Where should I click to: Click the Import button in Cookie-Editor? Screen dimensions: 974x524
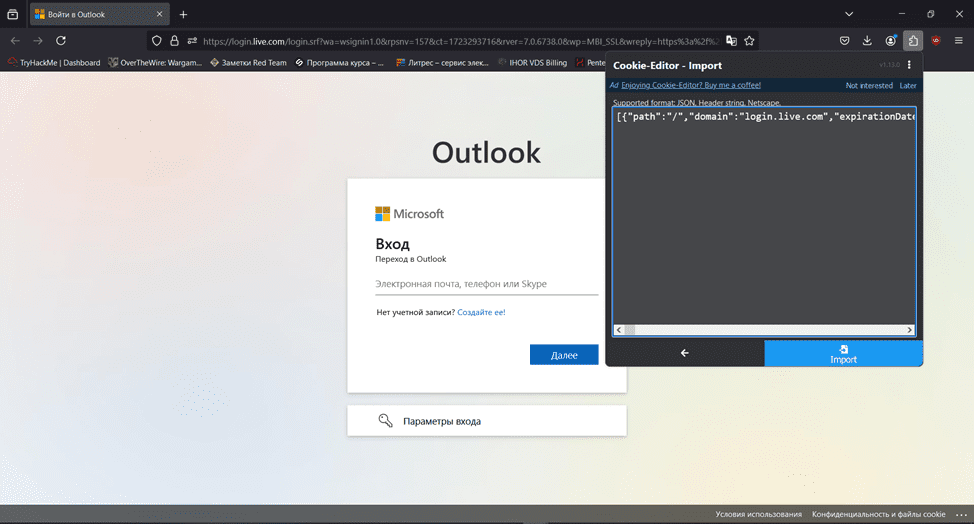click(843, 354)
